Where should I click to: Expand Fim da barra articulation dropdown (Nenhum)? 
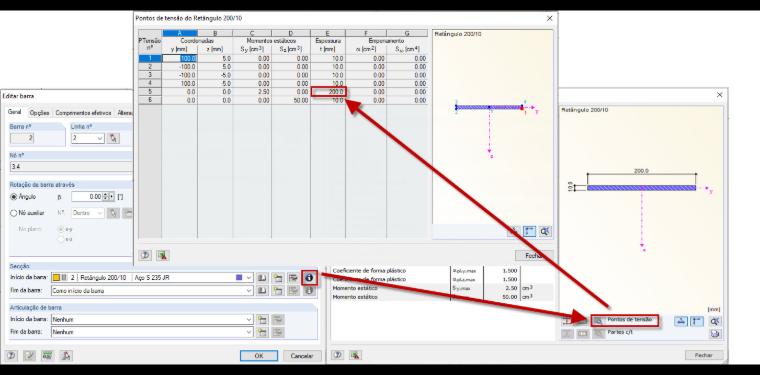pyautogui.click(x=249, y=332)
